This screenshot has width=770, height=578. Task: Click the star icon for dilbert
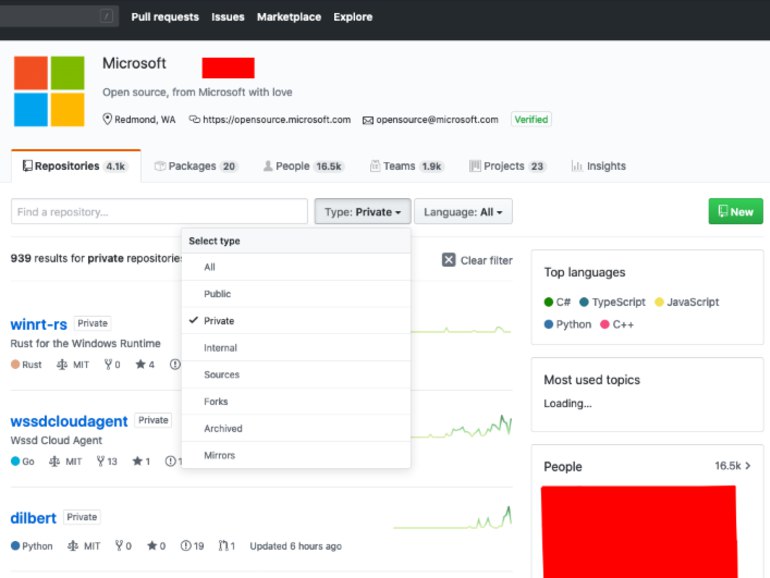tap(152, 546)
